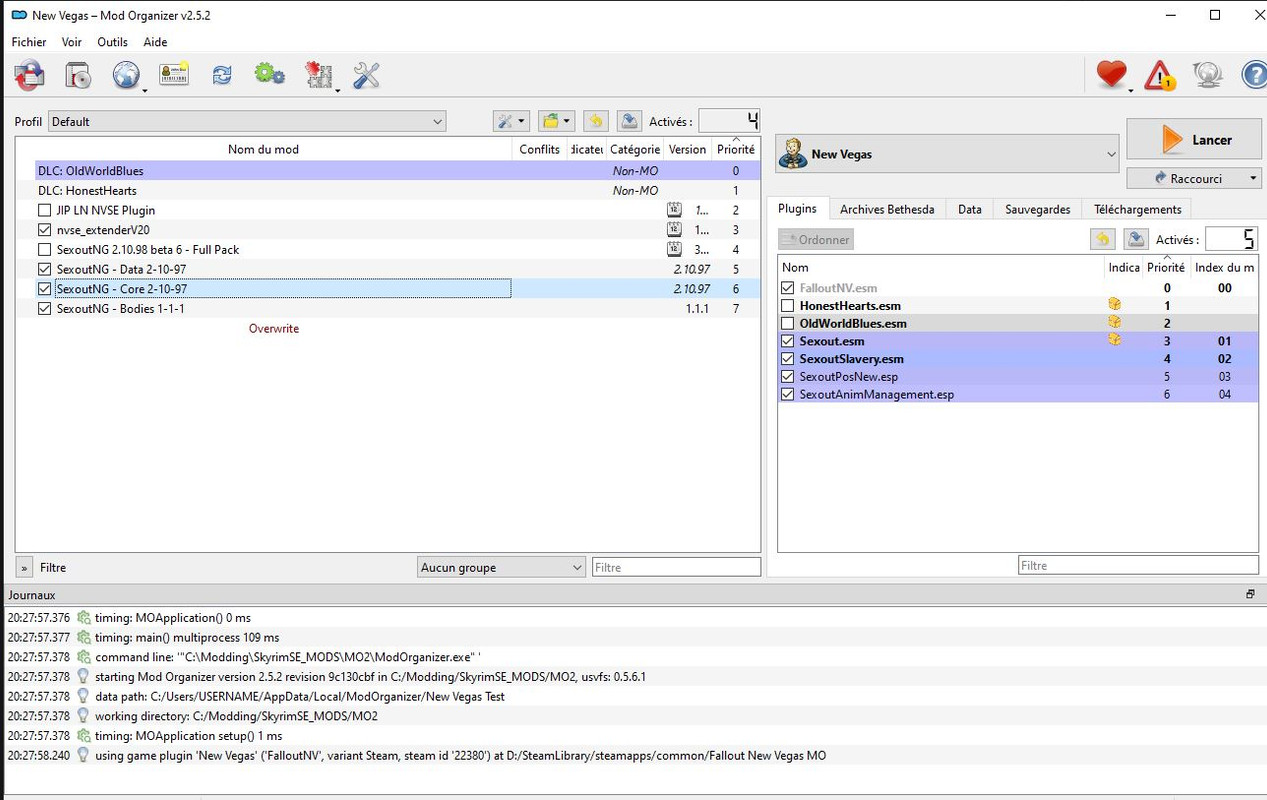Viewport: 1267px width, 800px height.
Task: Sort by Nom du mod column header
Action: (x=263, y=149)
